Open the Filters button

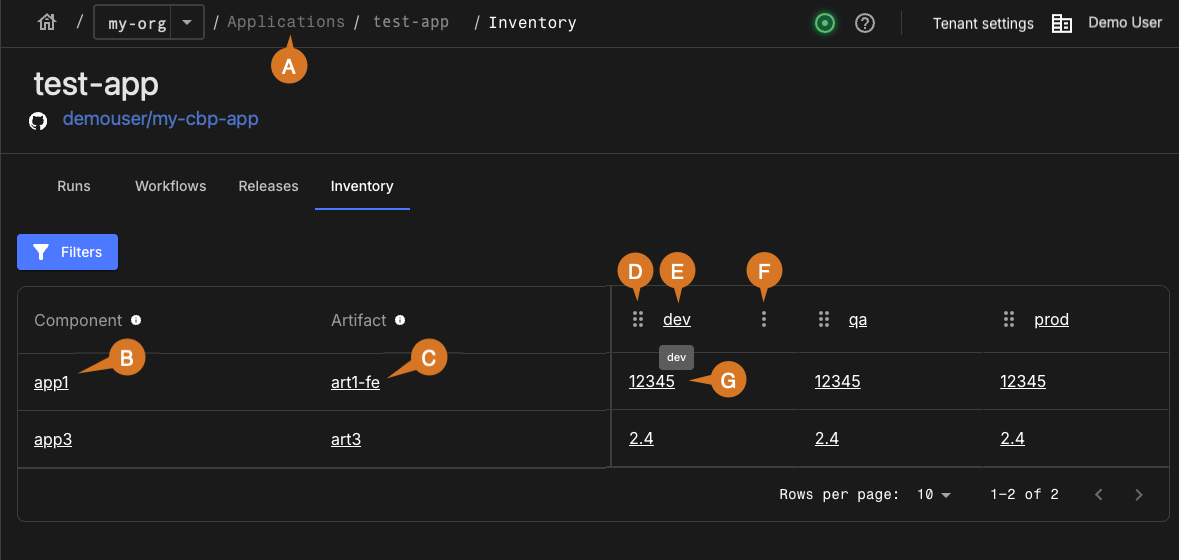(x=68, y=252)
